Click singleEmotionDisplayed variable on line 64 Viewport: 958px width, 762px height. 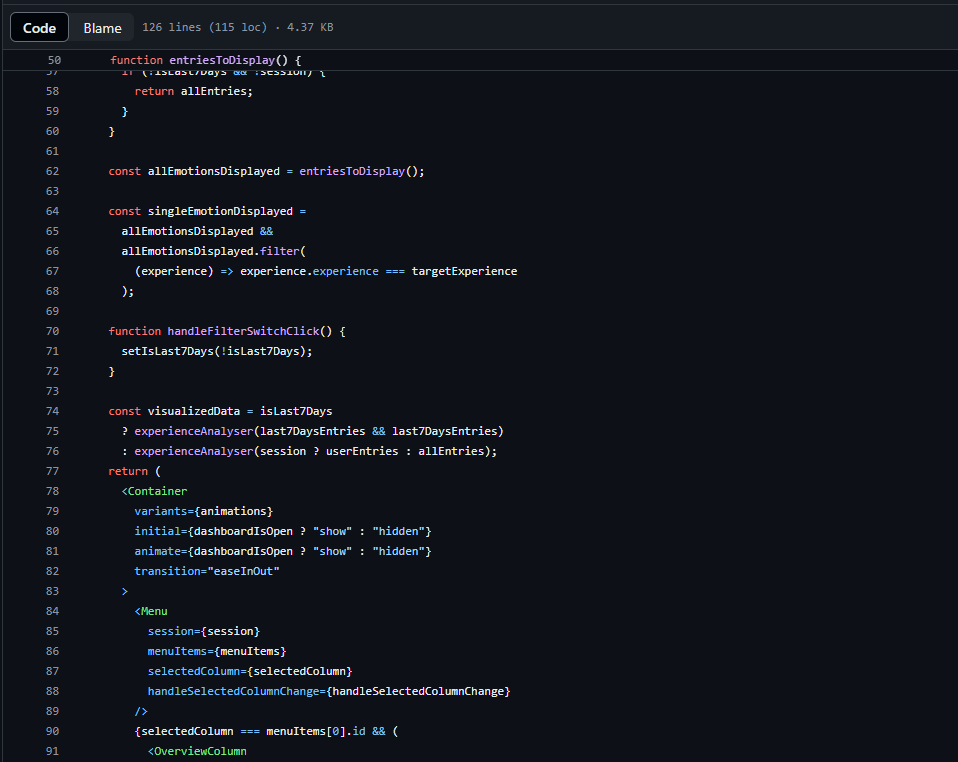click(220, 211)
